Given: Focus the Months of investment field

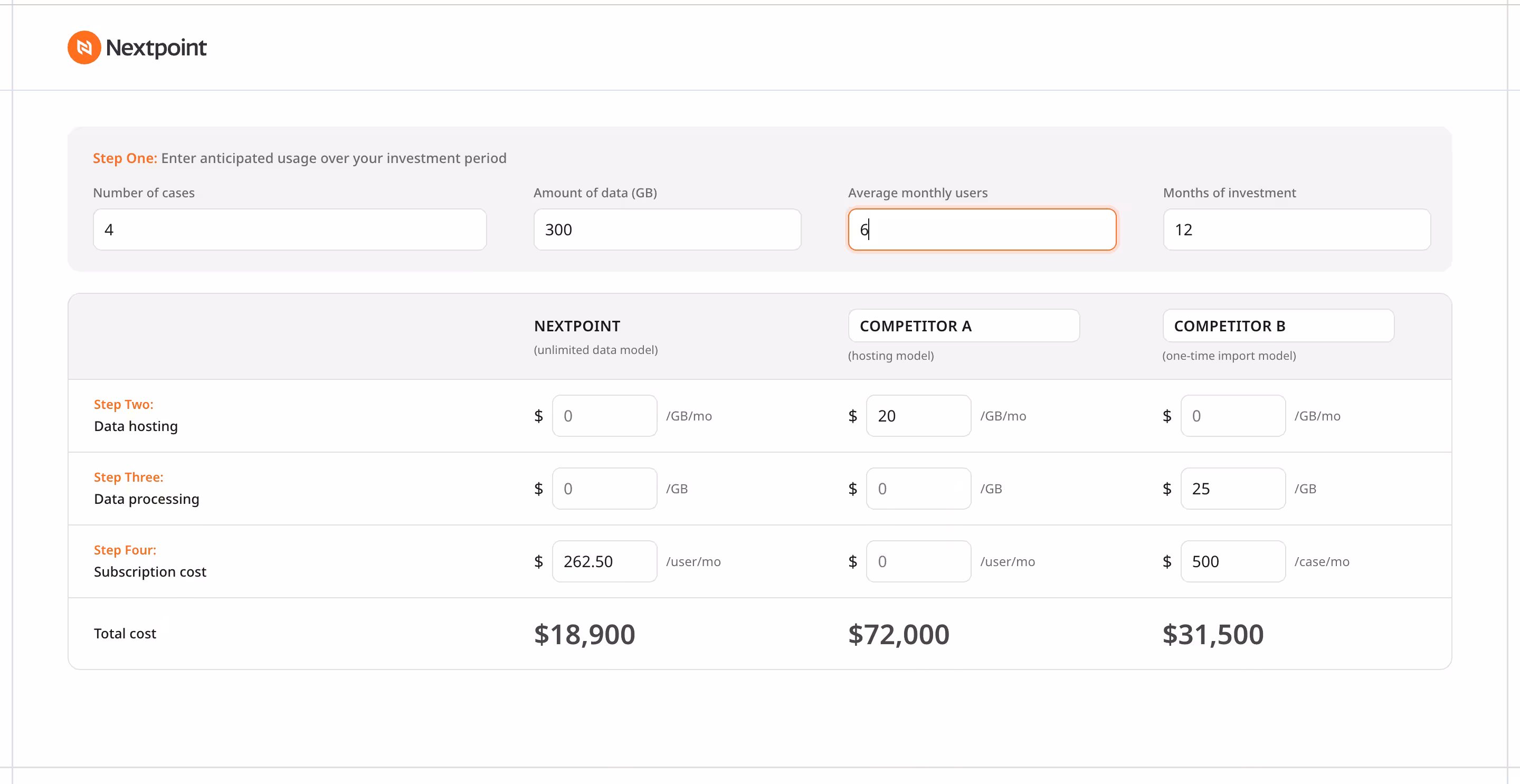Looking at the screenshot, I should pos(1296,230).
